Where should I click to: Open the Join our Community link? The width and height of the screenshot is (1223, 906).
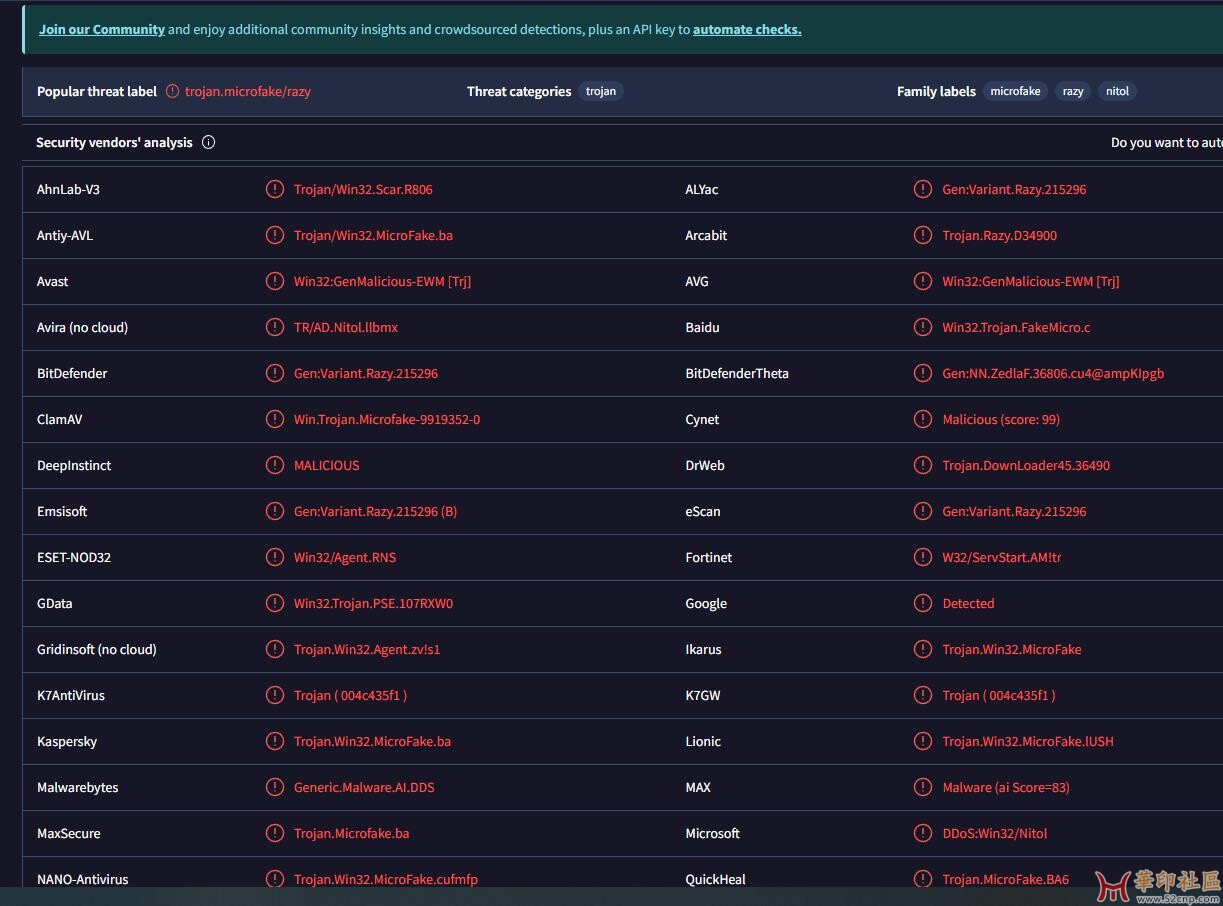102,29
